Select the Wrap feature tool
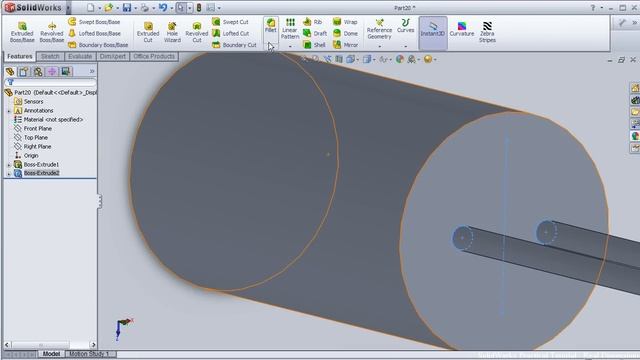Screen dimensions: 640x360 (x=345, y=22)
